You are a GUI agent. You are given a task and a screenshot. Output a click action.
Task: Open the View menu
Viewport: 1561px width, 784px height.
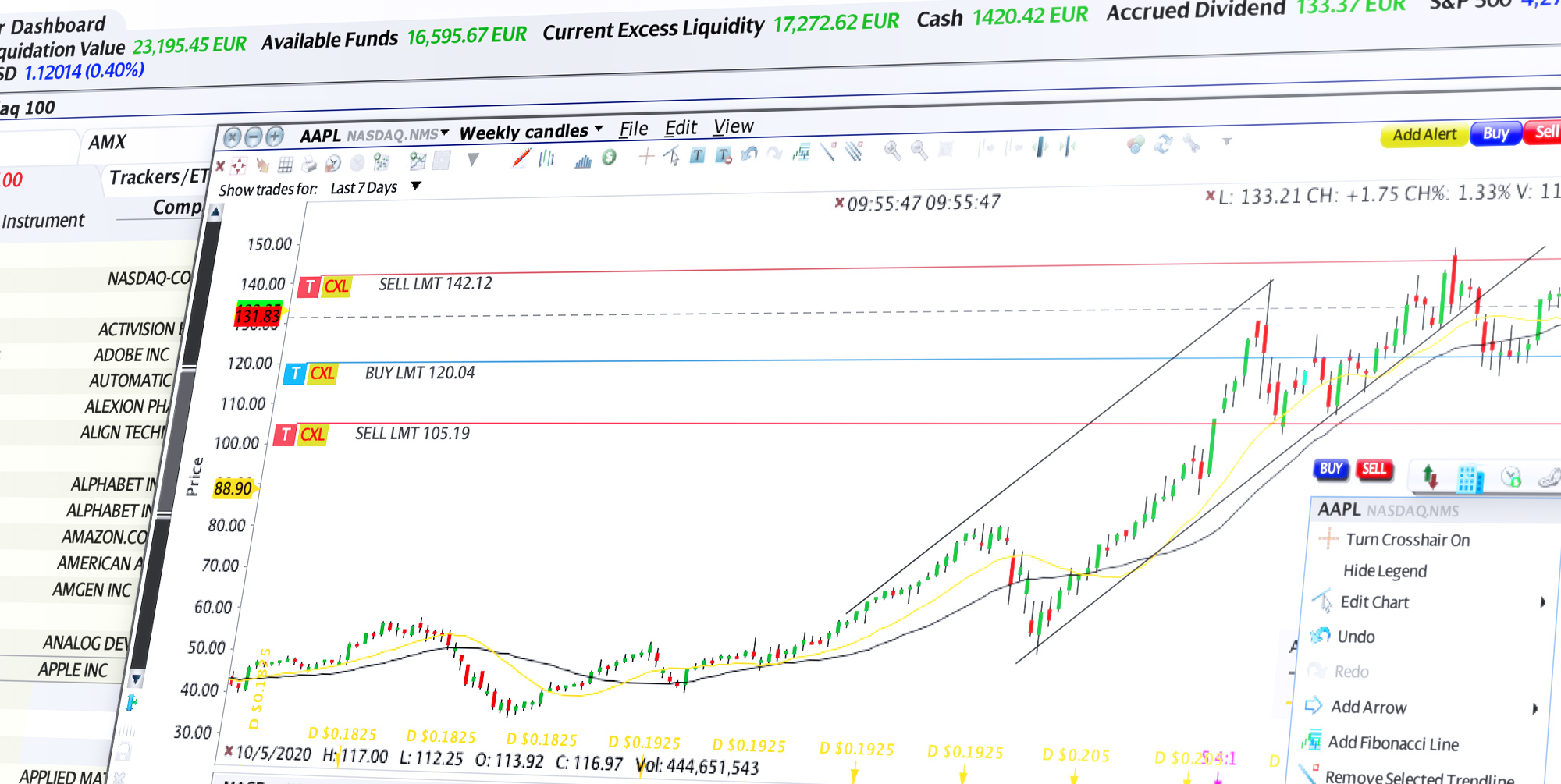click(x=734, y=126)
